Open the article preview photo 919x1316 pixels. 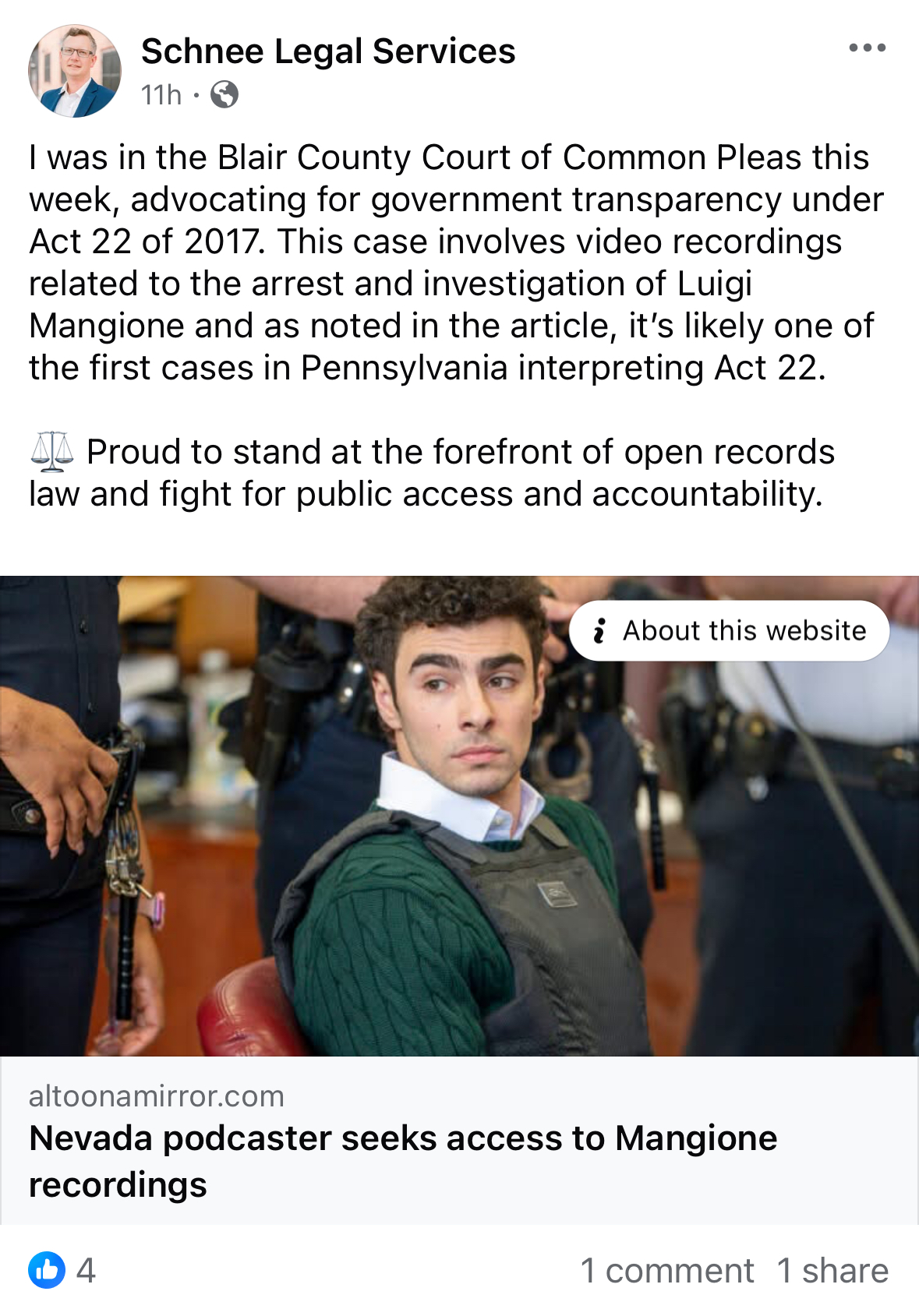[x=459, y=816]
